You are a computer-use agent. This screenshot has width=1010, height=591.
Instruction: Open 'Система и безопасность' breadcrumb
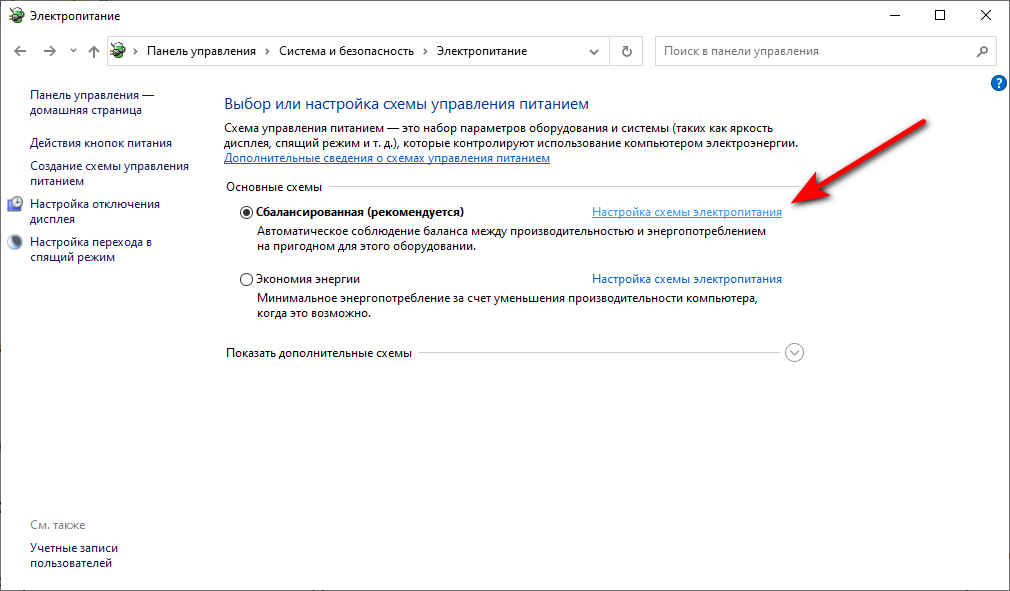coord(347,51)
